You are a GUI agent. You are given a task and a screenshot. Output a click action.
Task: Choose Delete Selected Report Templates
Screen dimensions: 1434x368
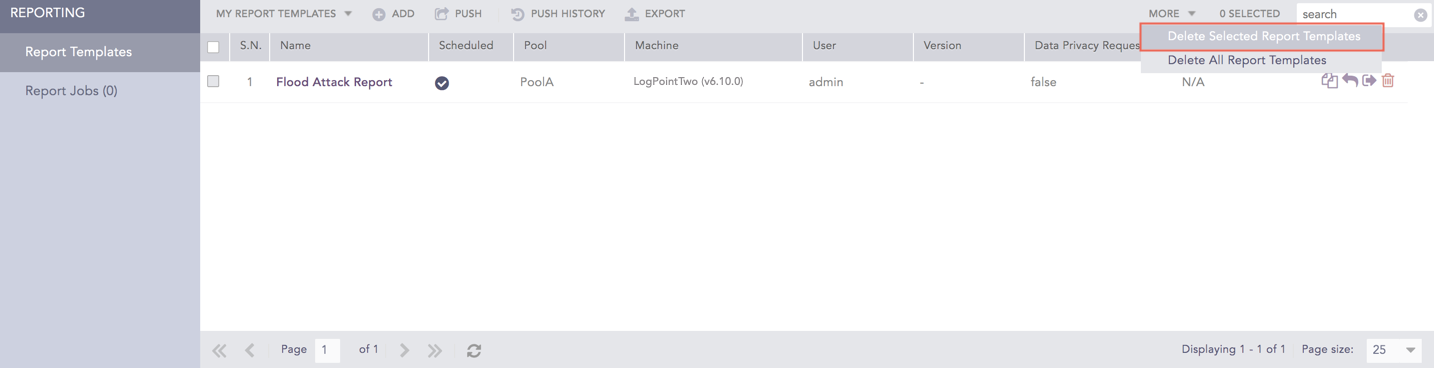[1263, 36]
